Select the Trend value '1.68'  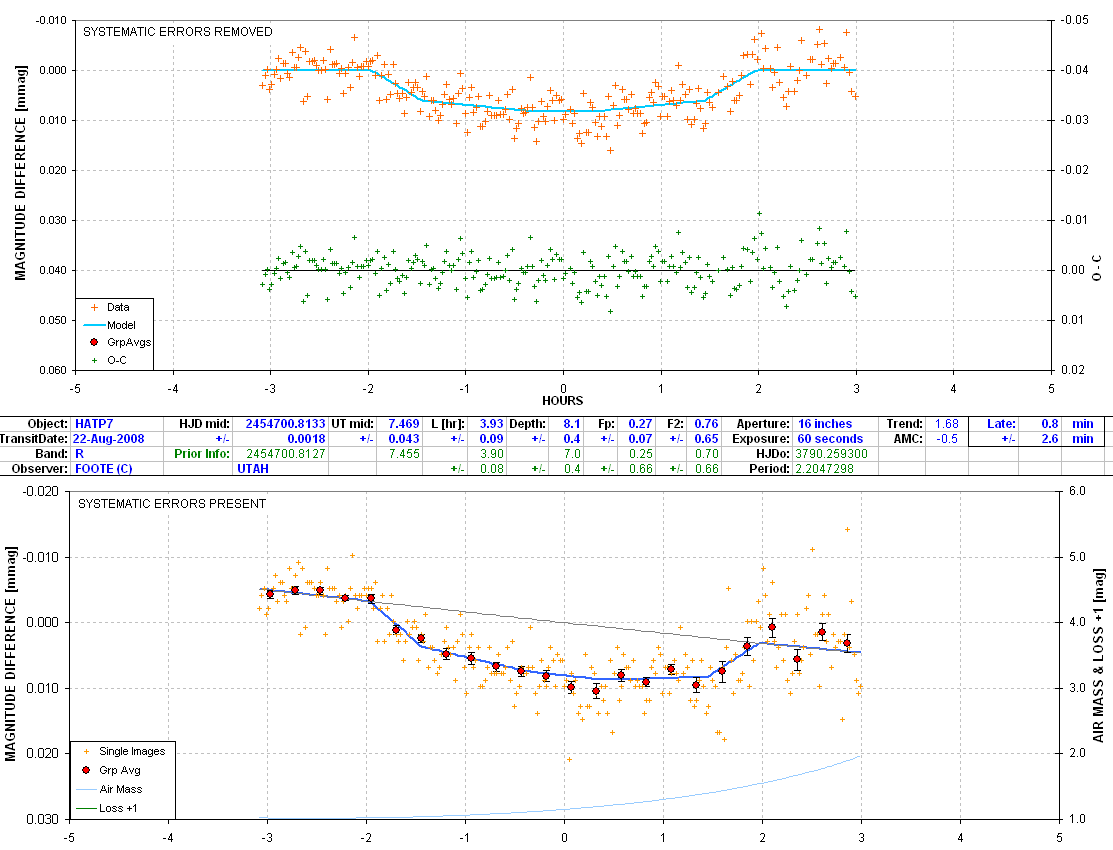pyautogui.click(x=947, y=424)
